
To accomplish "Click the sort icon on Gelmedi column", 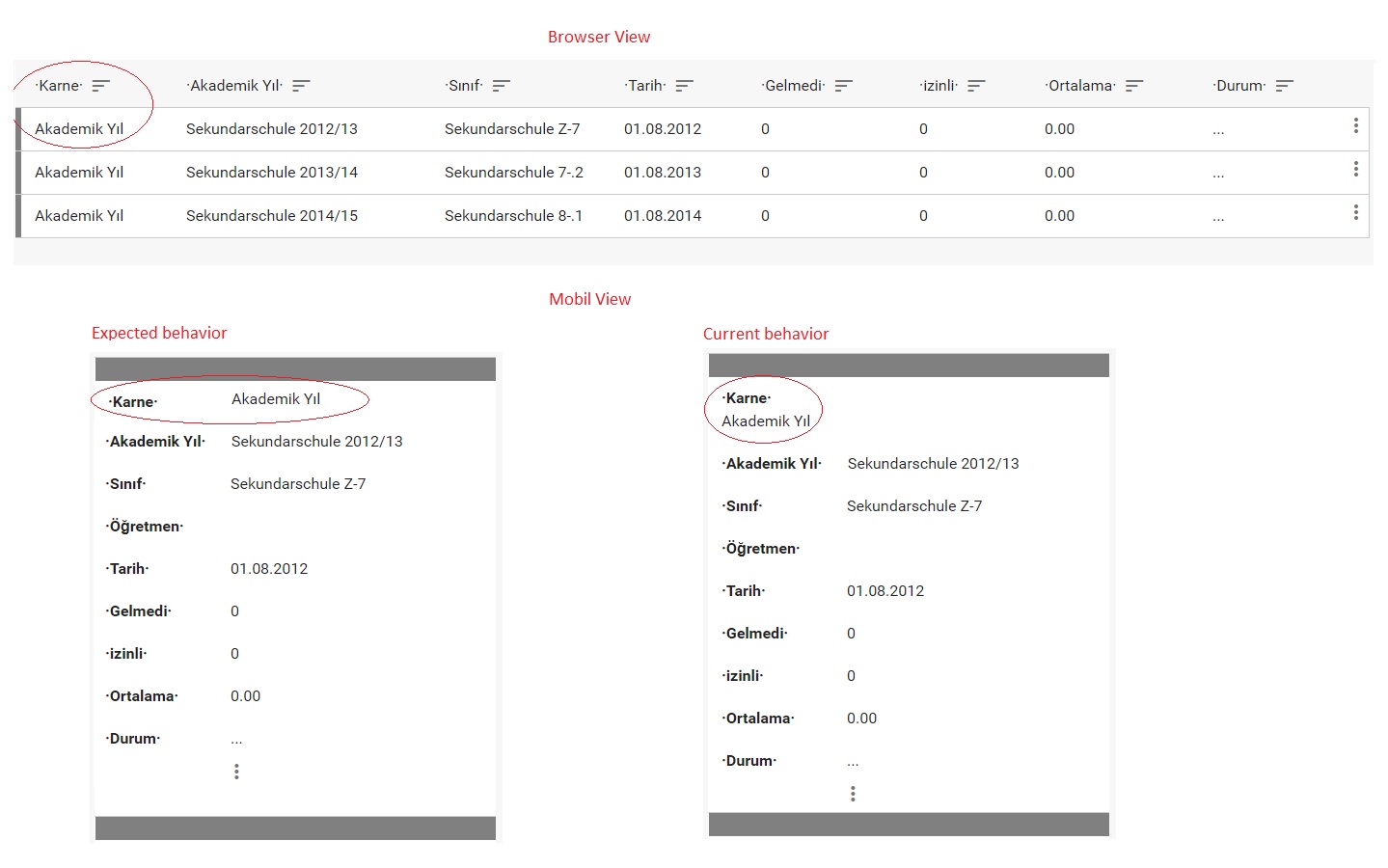I will click(842, 85).
